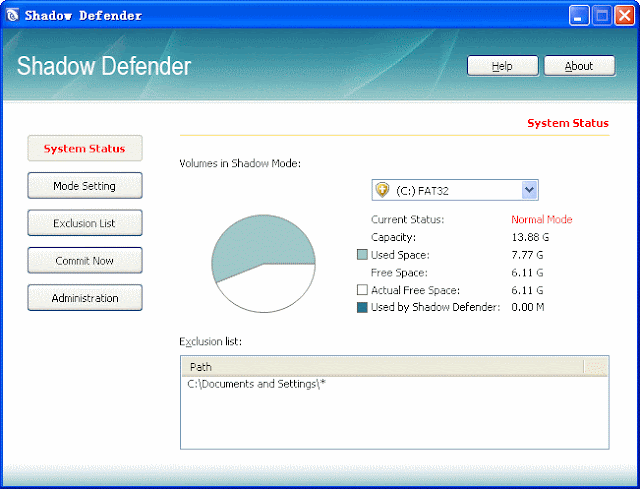Open the About dialog
The width and height of the screenshot is (640, 489).
[579, 66]
